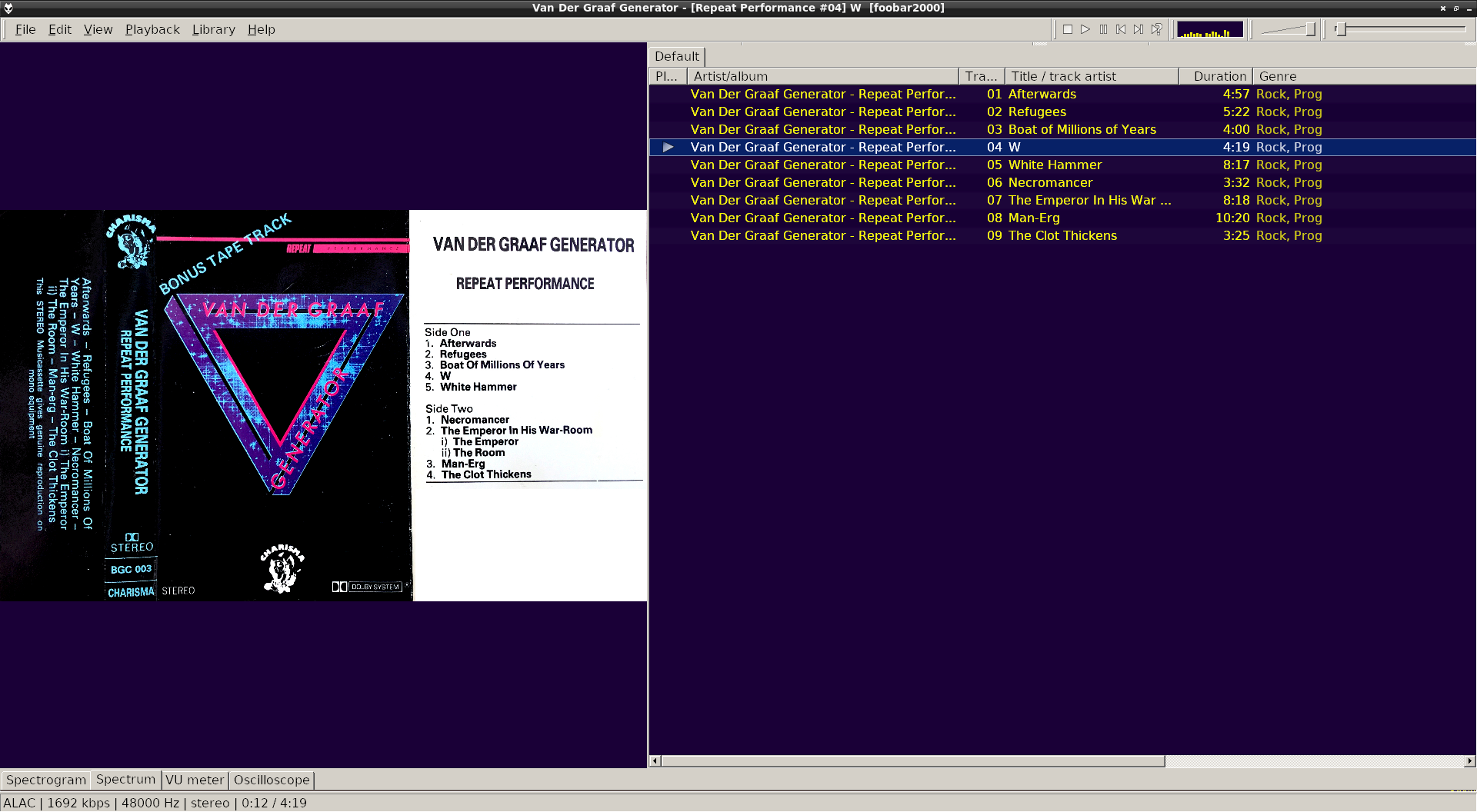Click the status bar playback info
This screenshot has width=1477, height=812.
pos(155,803)
